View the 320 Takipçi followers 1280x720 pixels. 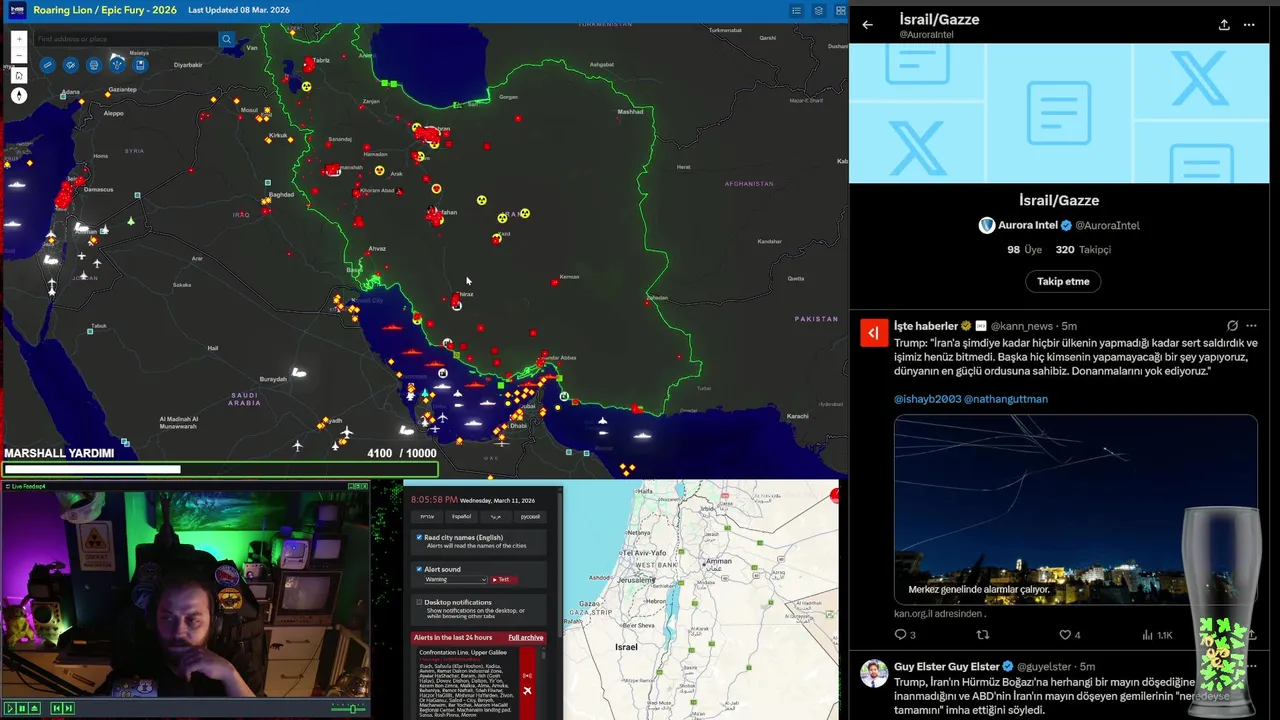click(1083, 250)
